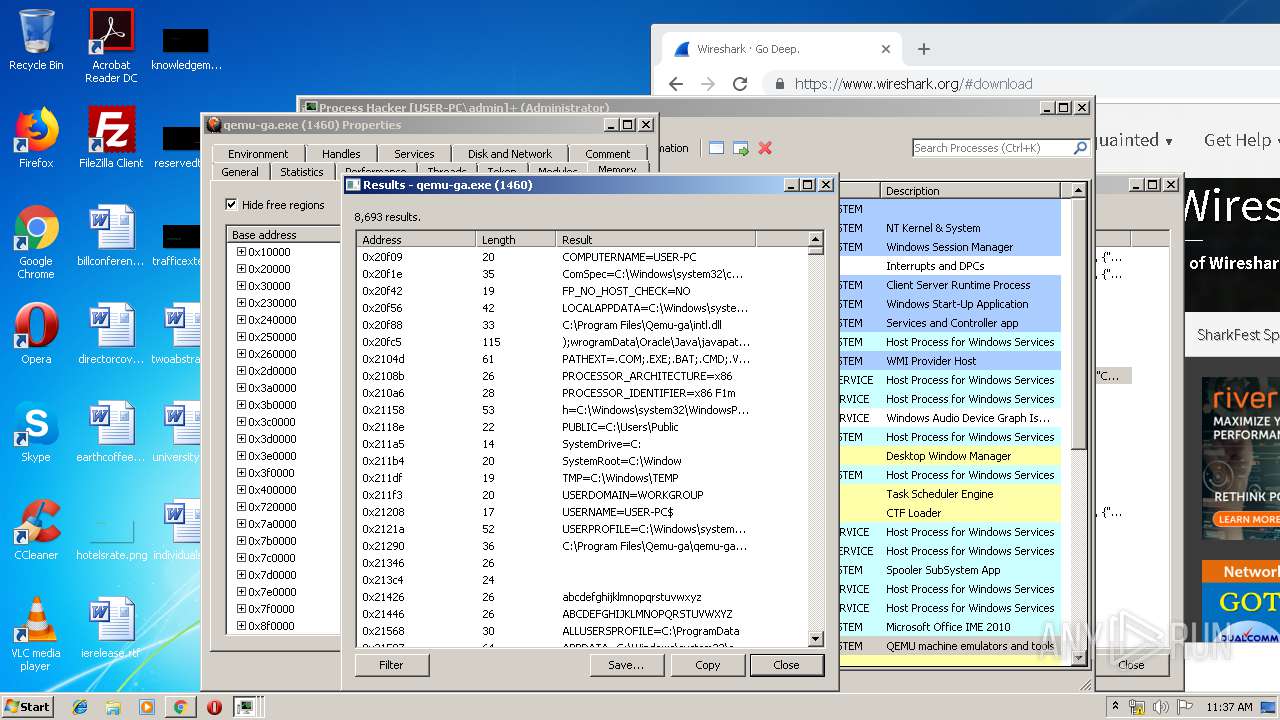Click Close button in Results dialog
The image size is (1280, 720).
coord(786,665)
